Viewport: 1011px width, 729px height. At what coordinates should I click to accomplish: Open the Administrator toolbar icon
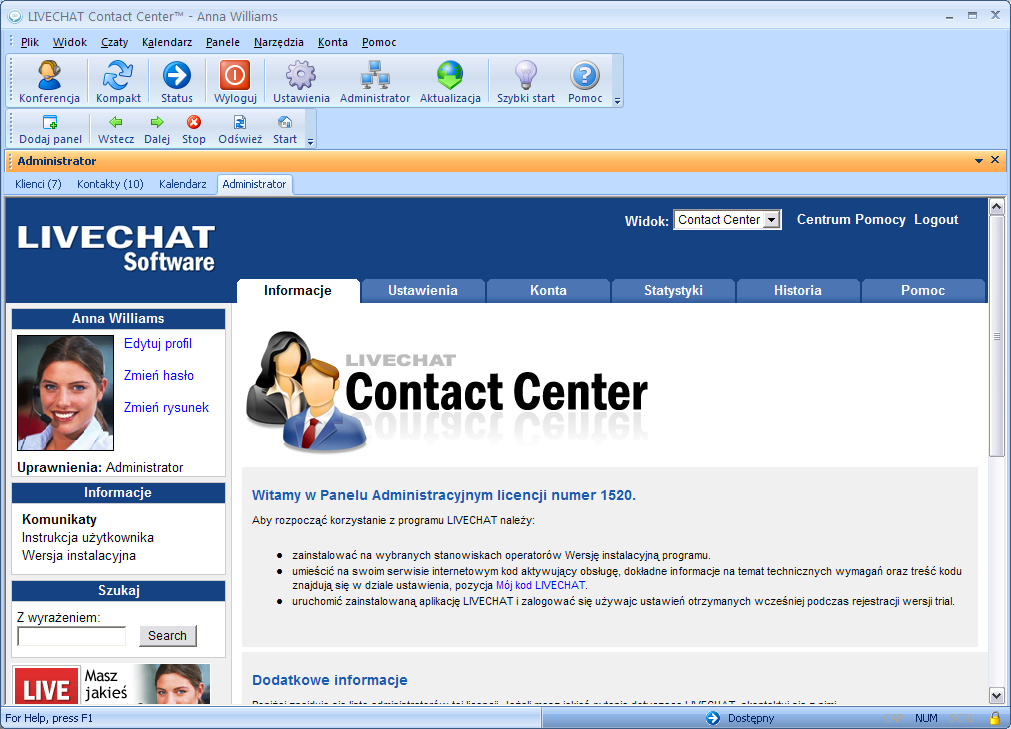375,82
